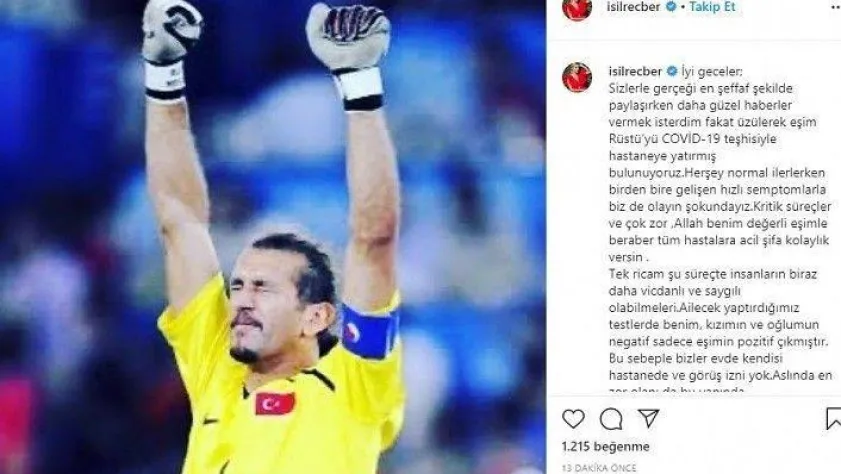Click the raised left glove in photo
The image size is (841, 474).
pos(170,49)
